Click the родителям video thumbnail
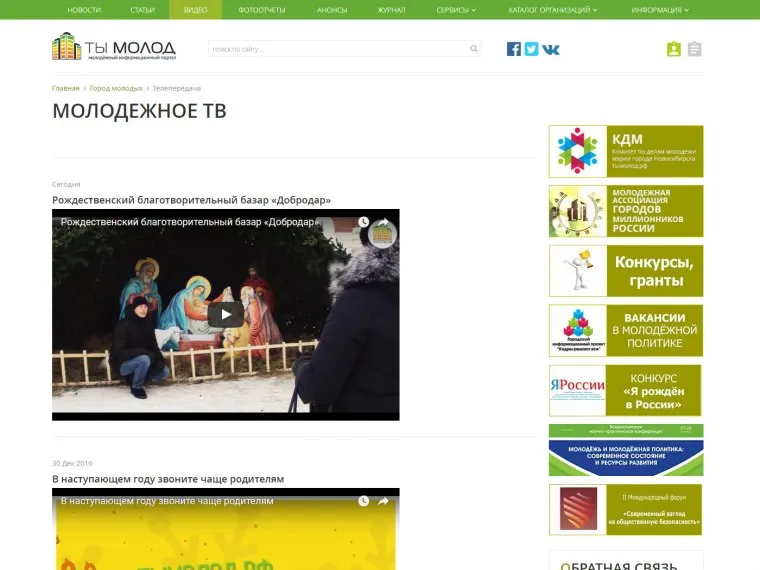The height and width of the screenshot is (570, 760). 226,529
